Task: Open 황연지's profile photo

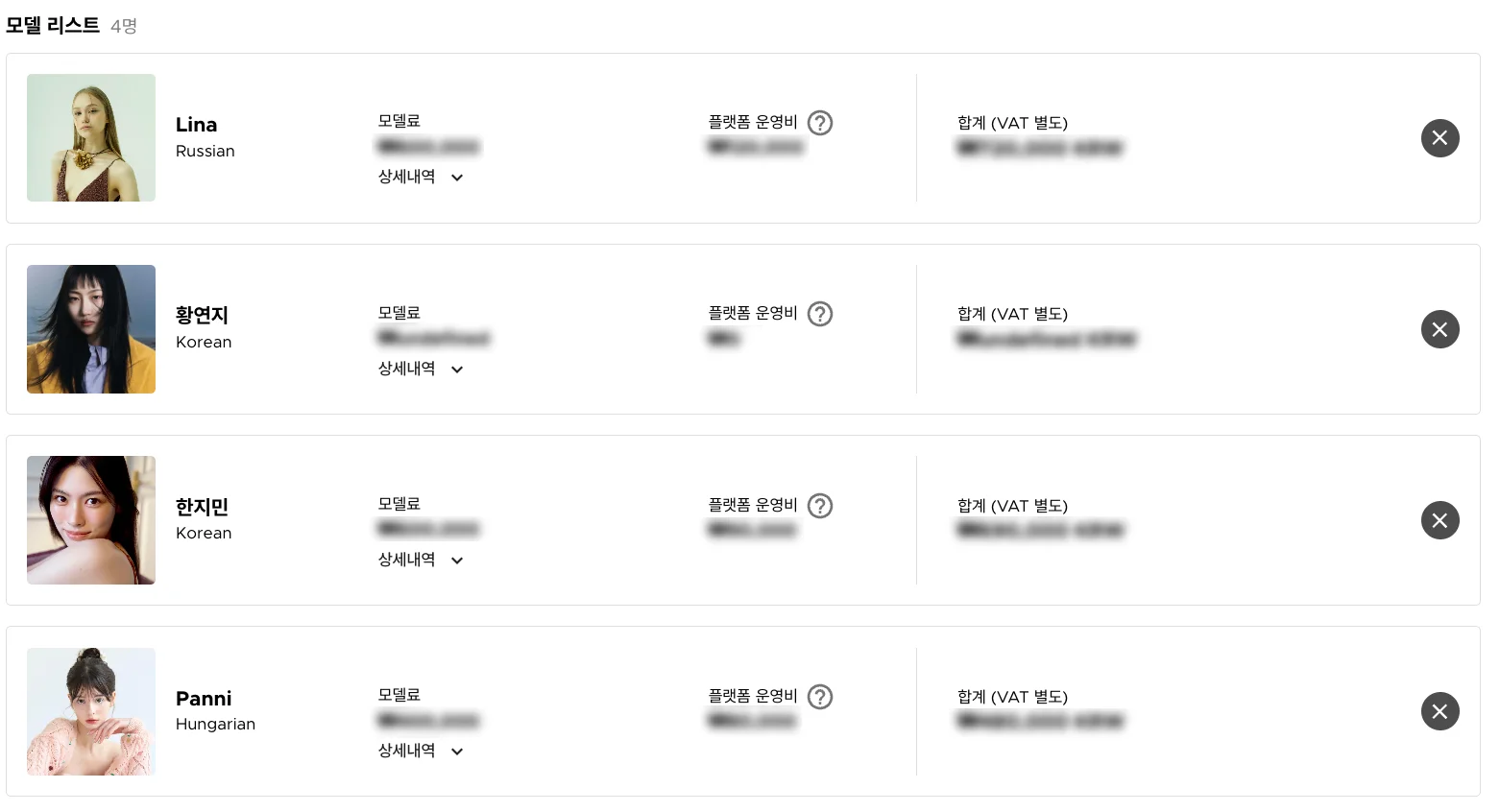Action: [91, 329]
